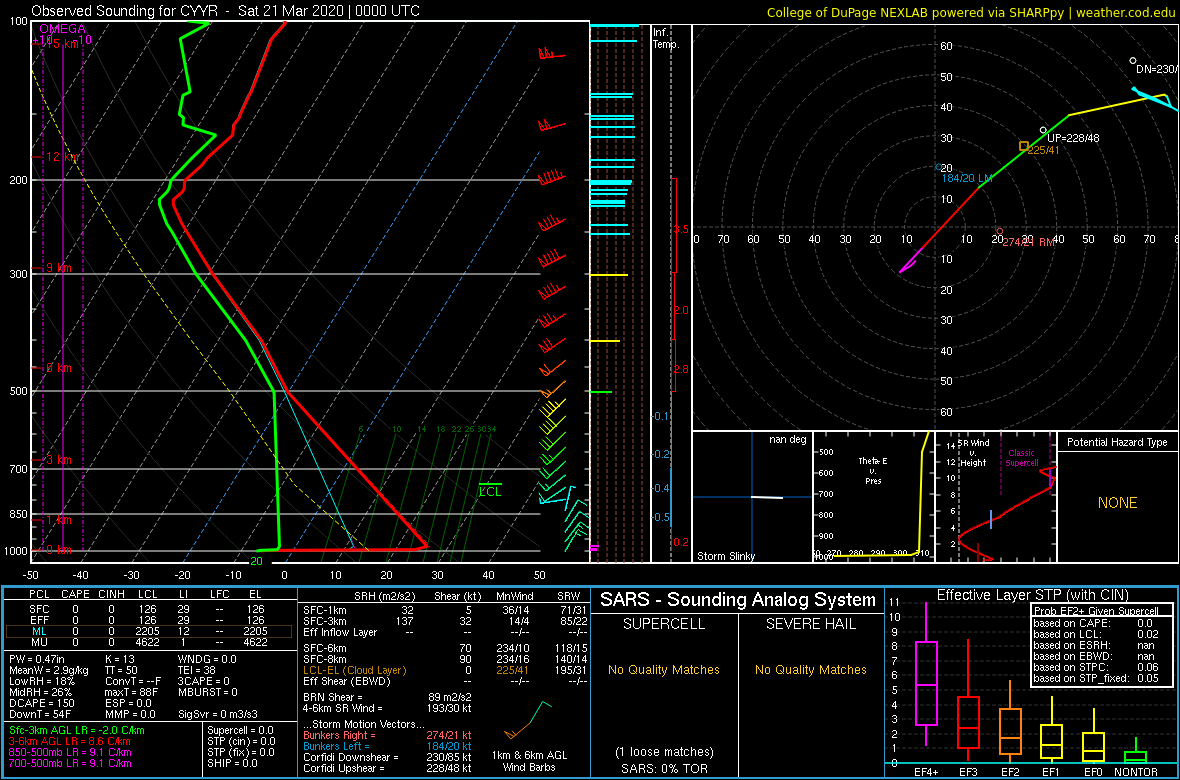Screen dimensions: 1180x780
Task: Select the EFF parcel row
Action: 149,620
